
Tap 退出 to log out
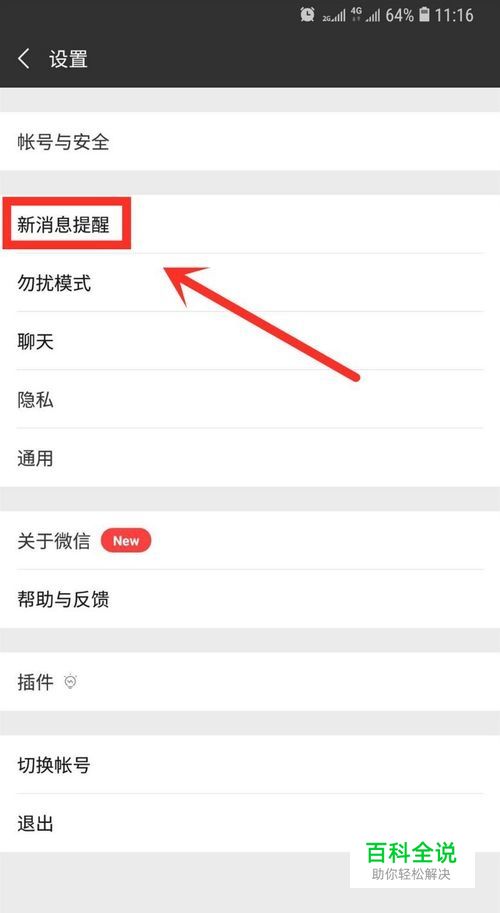(x=250, y=823)
